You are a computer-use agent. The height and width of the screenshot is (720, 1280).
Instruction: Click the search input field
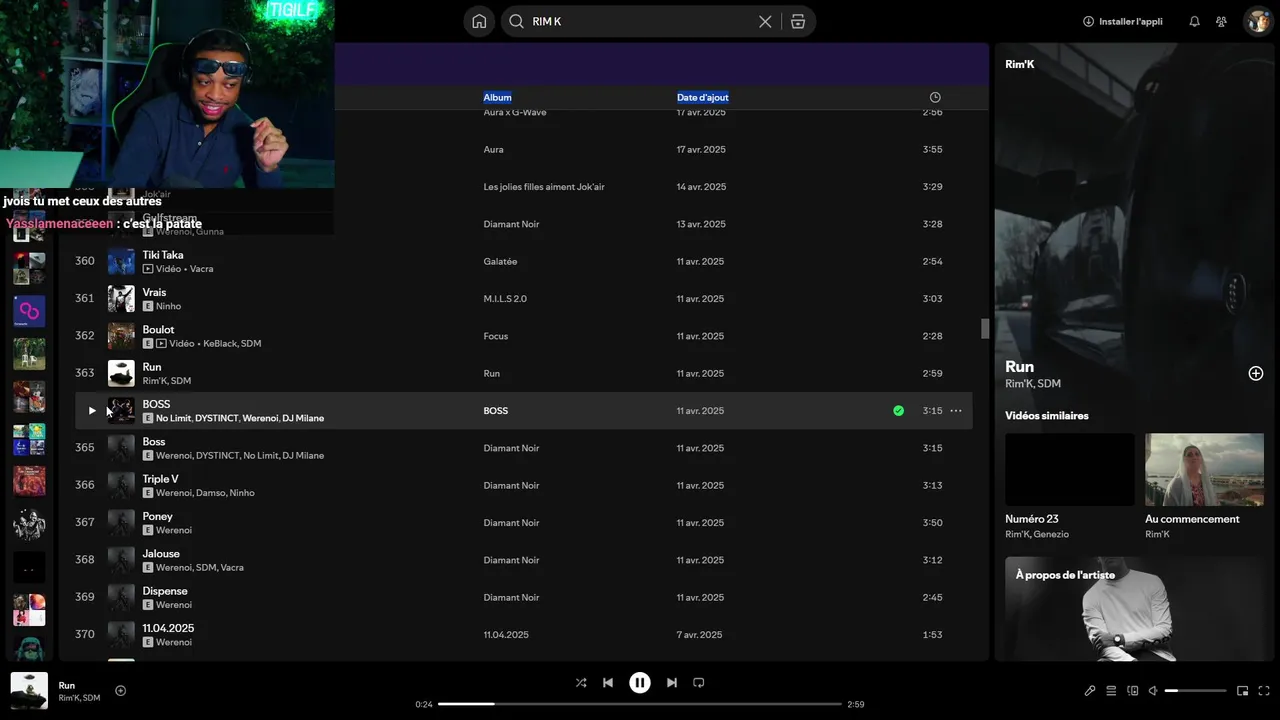[640, 21]
